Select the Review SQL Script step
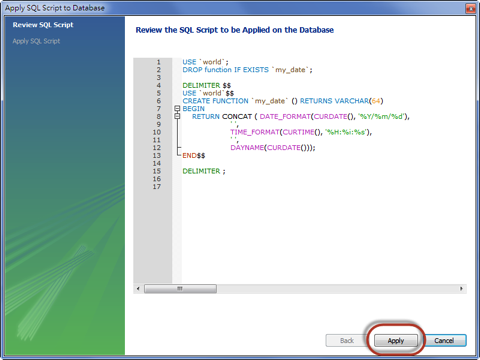This screenshot has height=360, width=480. (x=43, y=25)
